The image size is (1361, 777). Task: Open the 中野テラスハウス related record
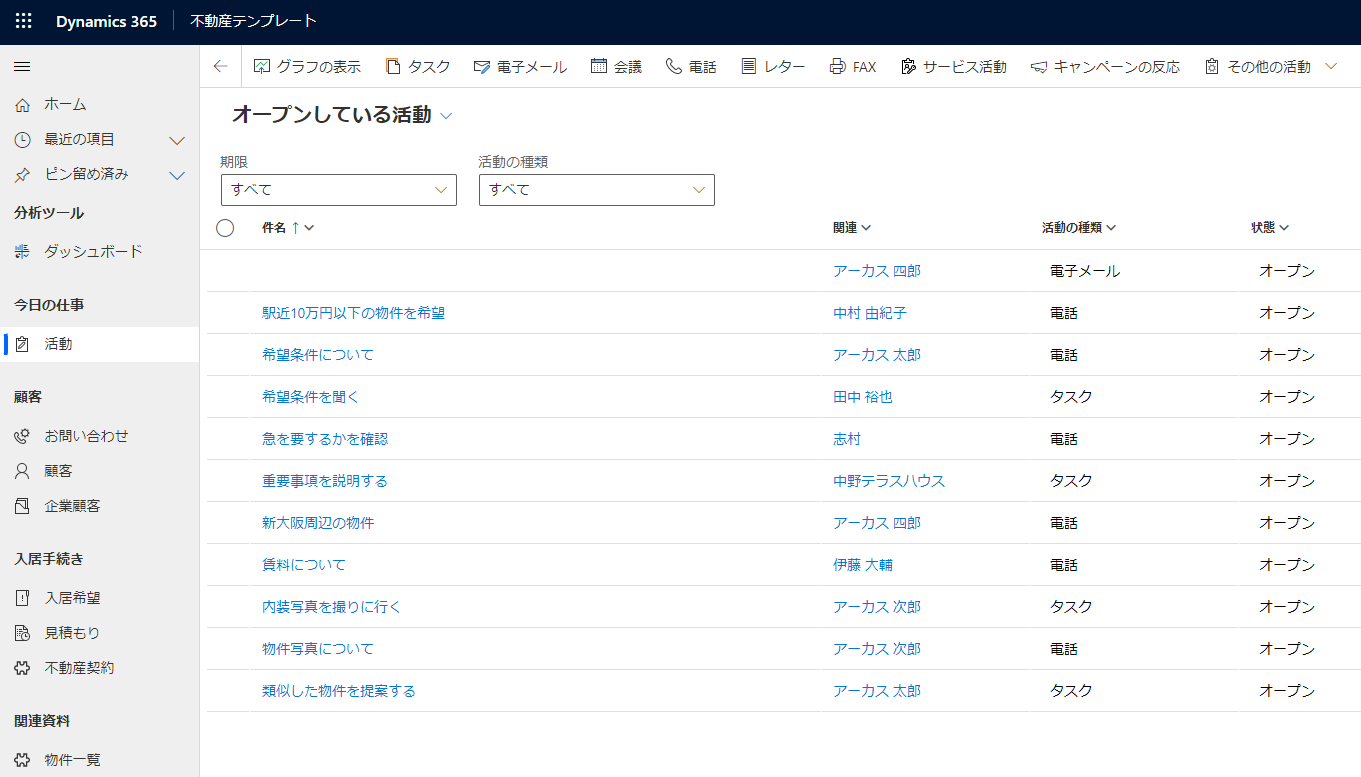click(889, 481)
